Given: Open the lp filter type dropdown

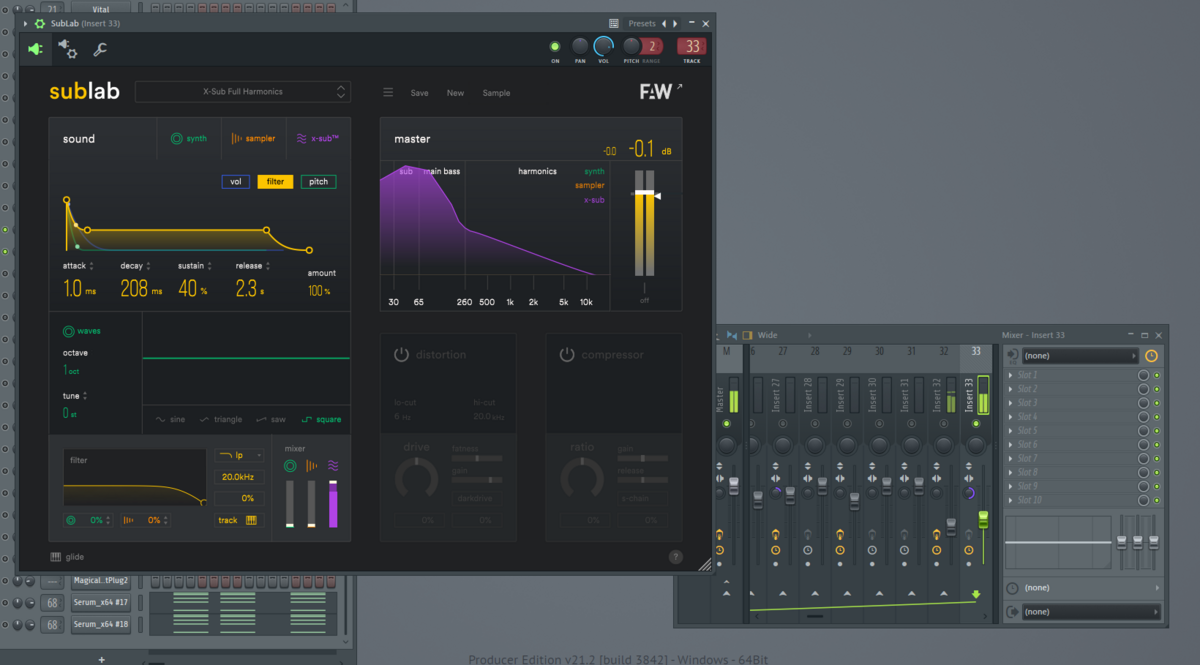Looking at the screenshot, I should 239,455.
